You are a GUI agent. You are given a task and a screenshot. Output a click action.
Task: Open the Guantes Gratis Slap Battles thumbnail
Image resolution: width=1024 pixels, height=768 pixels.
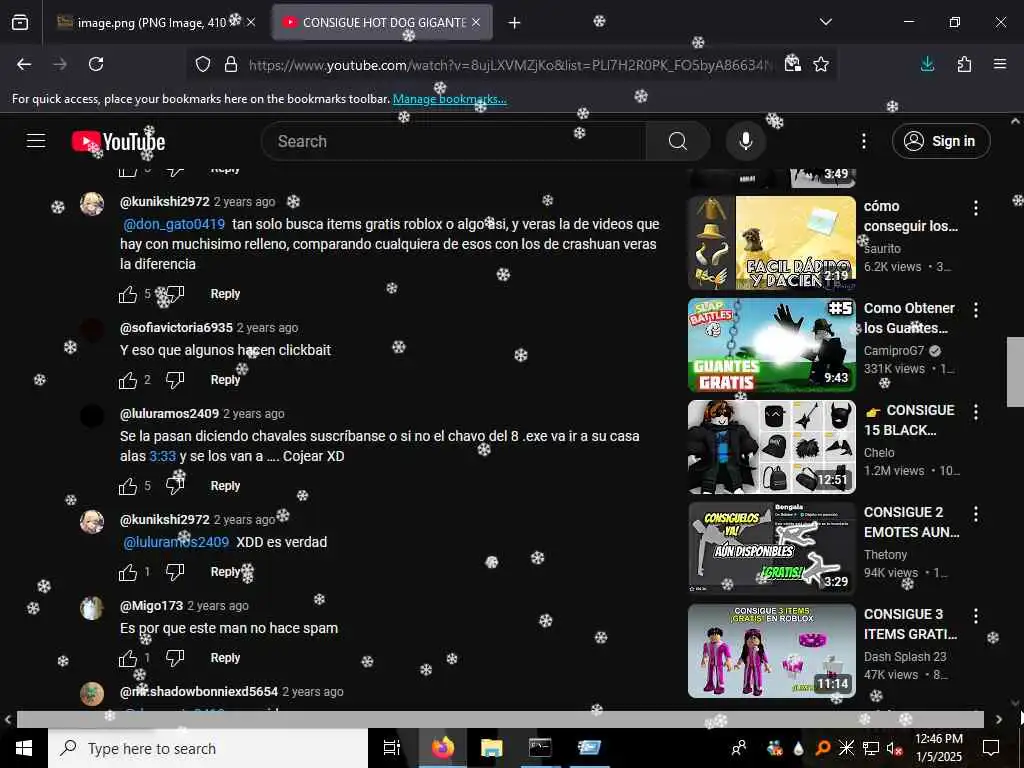click(x=771, y=345)
